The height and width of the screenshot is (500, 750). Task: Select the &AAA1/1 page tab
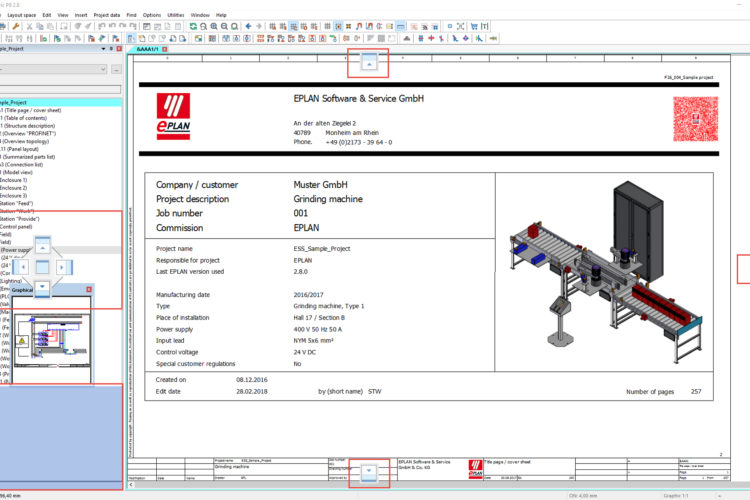(x=147, y=49)
